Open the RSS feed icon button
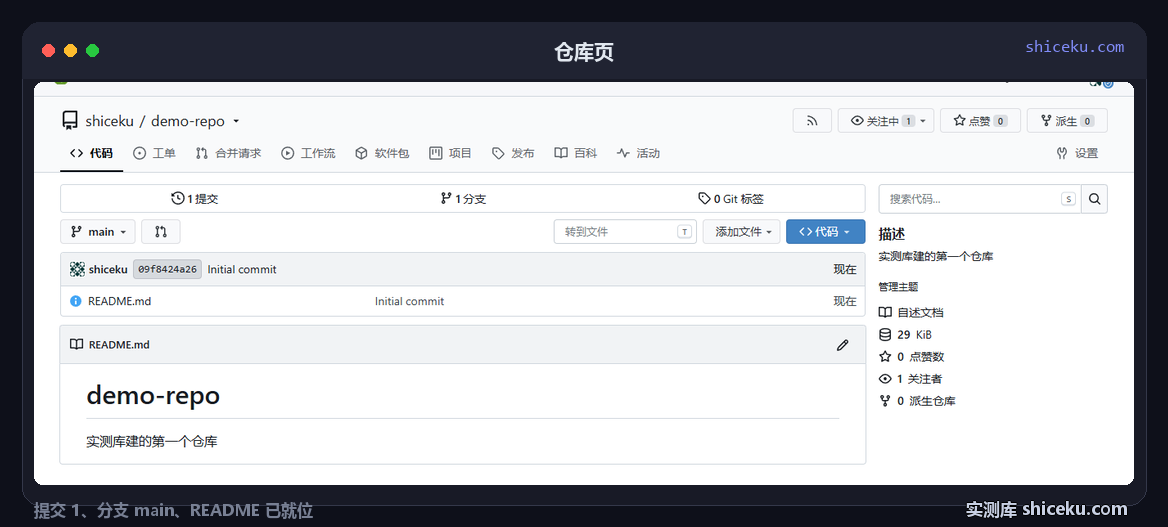This screenshot has width=1168, height=527. (812, 121)
